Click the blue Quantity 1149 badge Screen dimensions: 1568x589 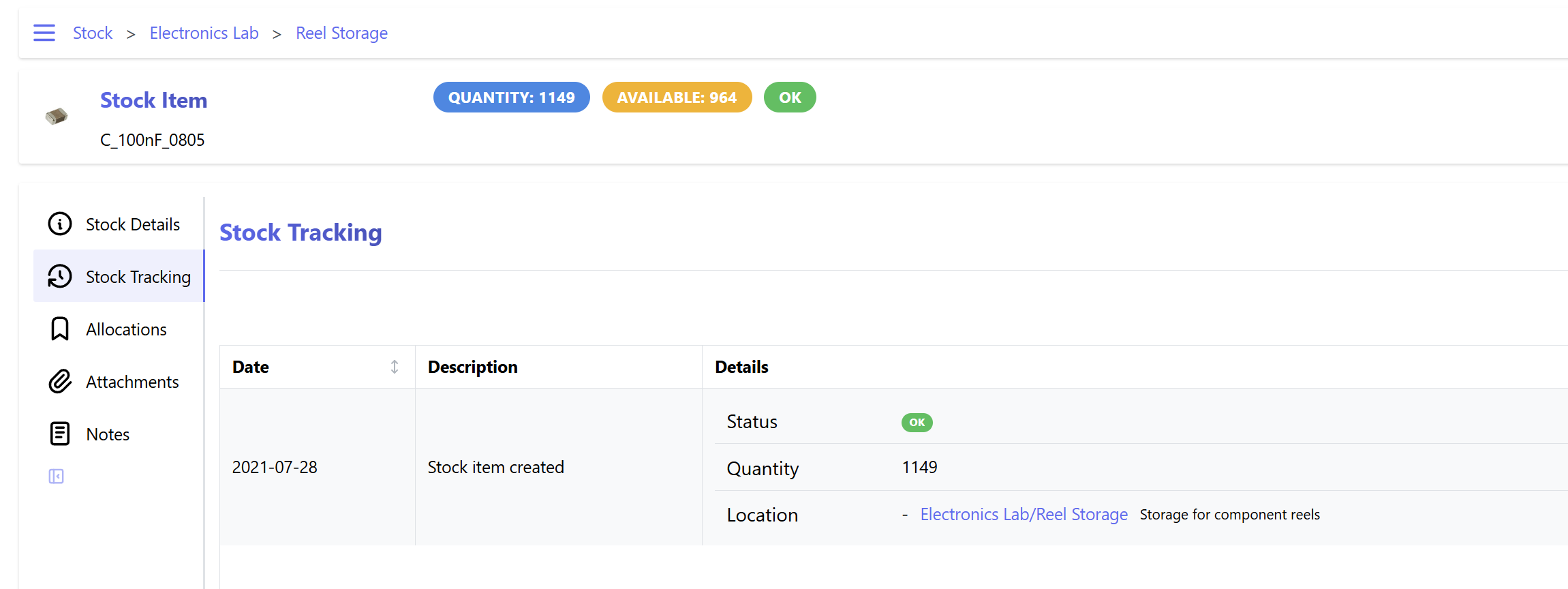click(x=511, y=97)
